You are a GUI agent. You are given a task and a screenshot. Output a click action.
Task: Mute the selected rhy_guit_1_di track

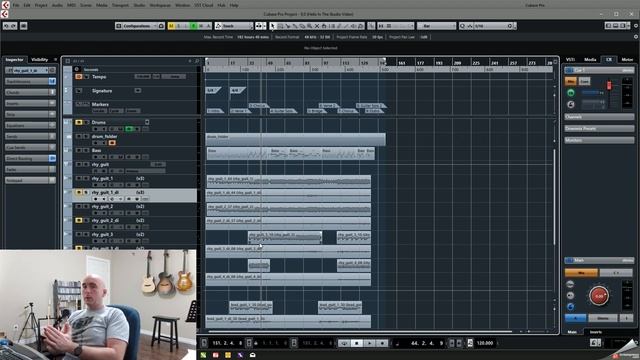(79, 192)
